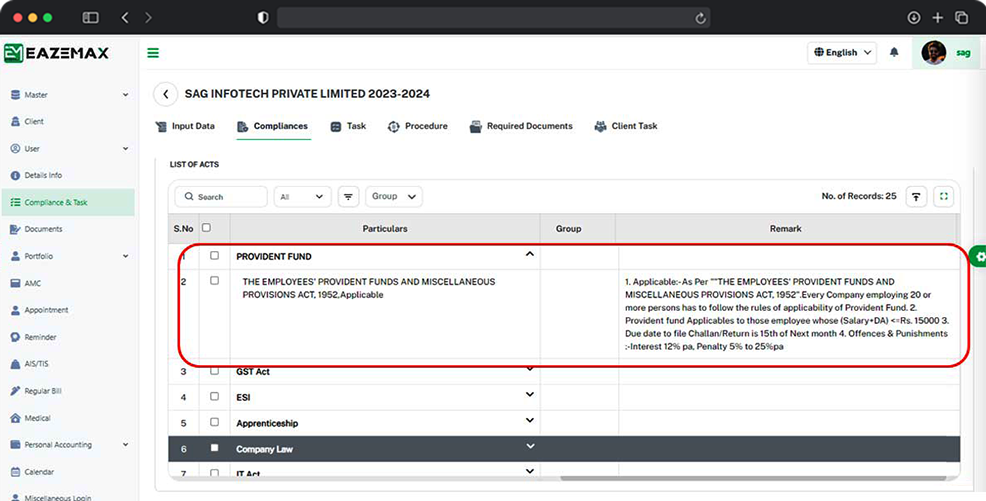Open a new browser tab with plus icon
The image size is (986, 501).
tap(938, 18)
